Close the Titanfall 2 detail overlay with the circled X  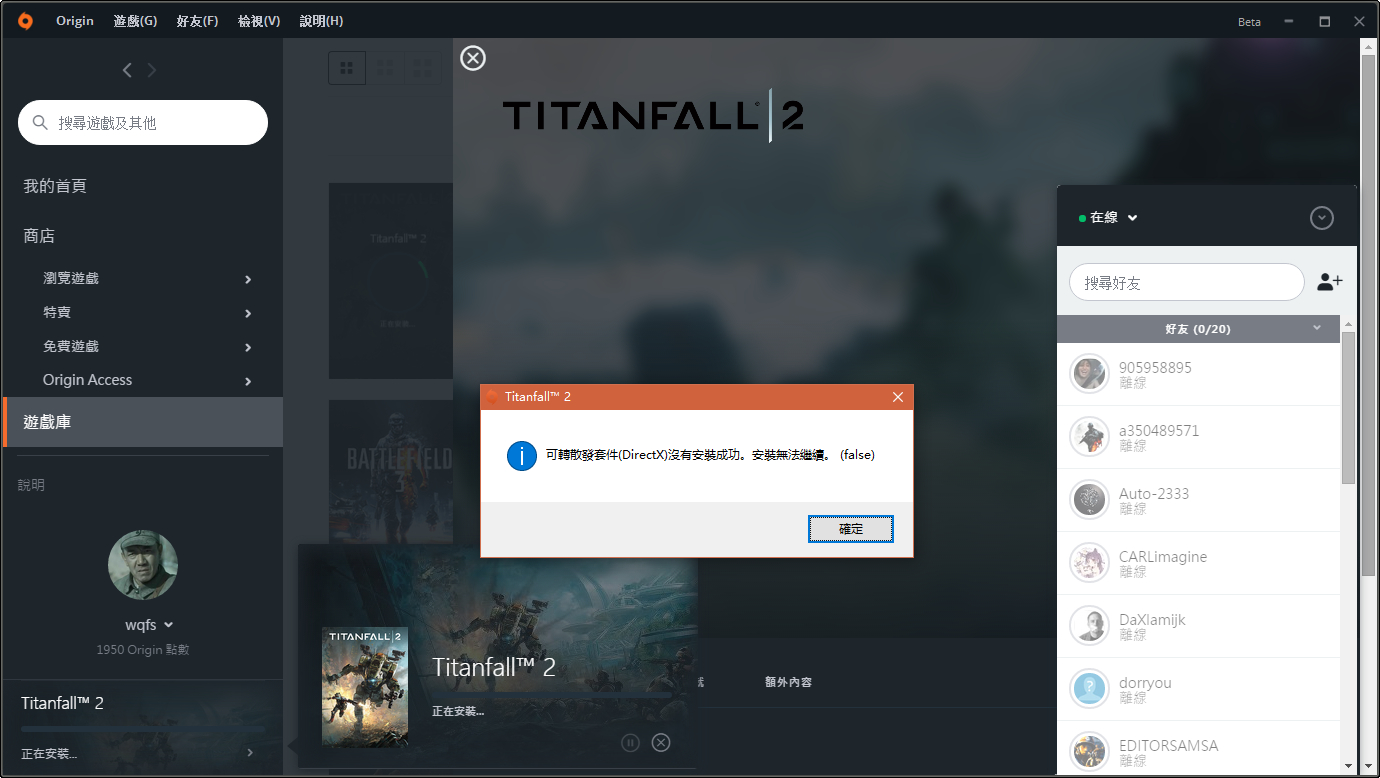pos(473,58)
